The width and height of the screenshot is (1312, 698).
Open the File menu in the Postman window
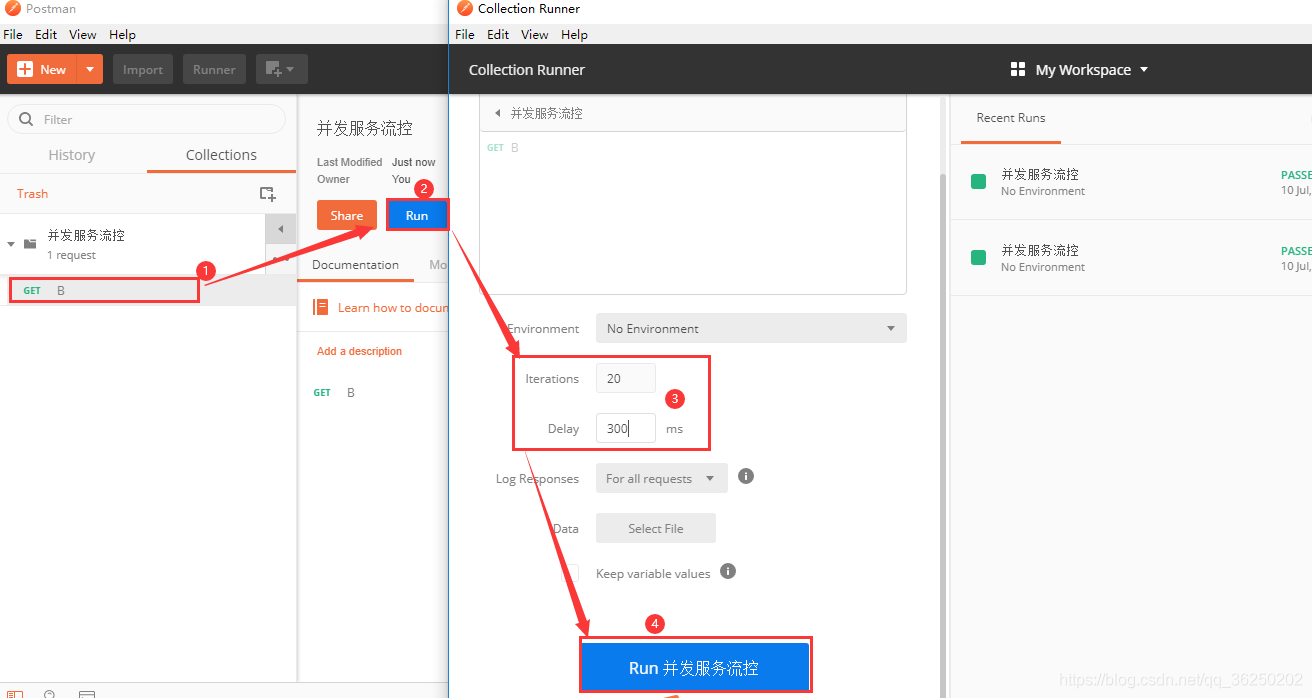coord(13,34)
